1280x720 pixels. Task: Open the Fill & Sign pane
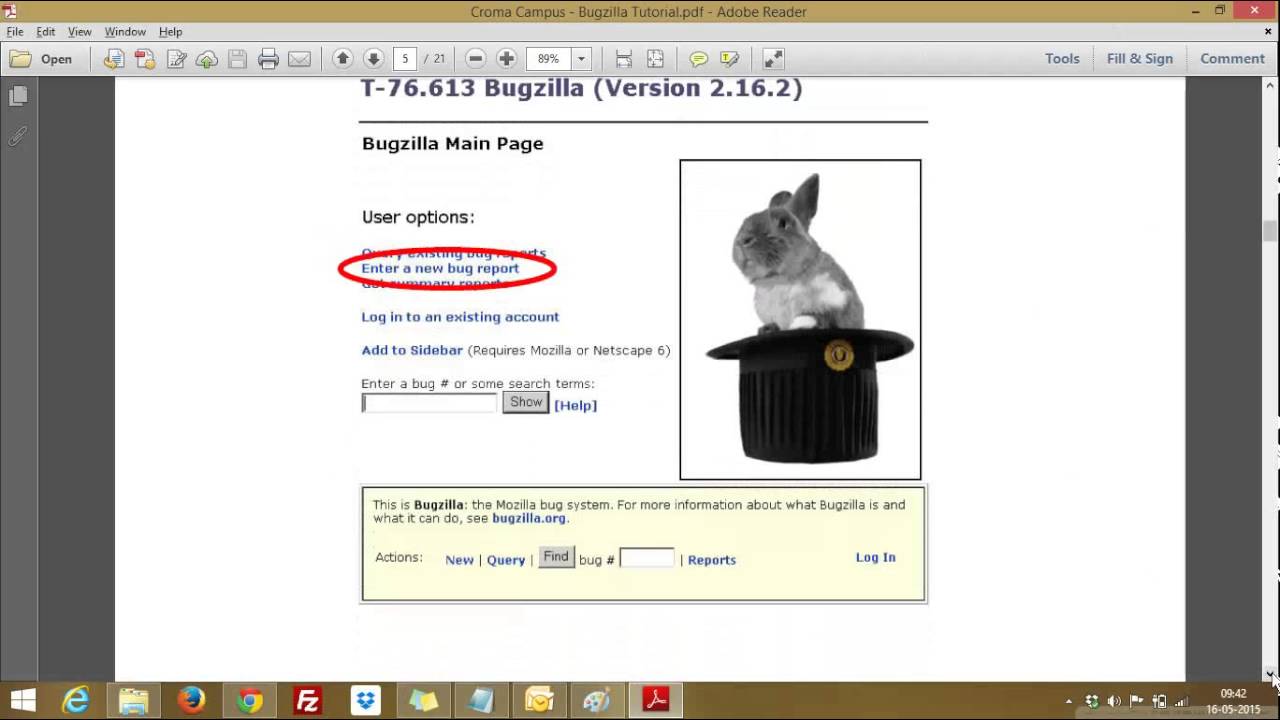tap(1140, 59)
